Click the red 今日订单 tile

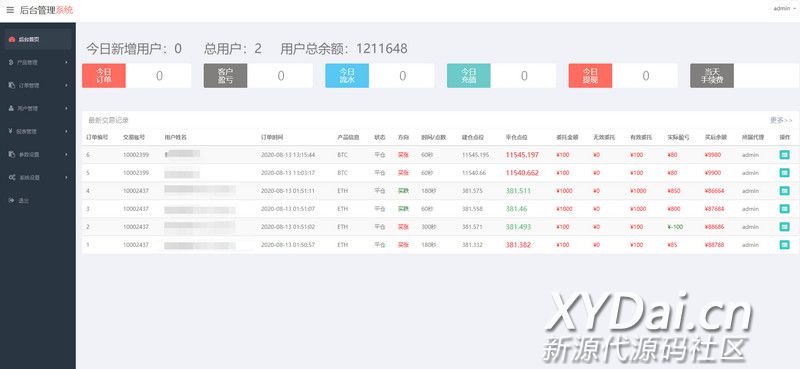tap(104, 76)
